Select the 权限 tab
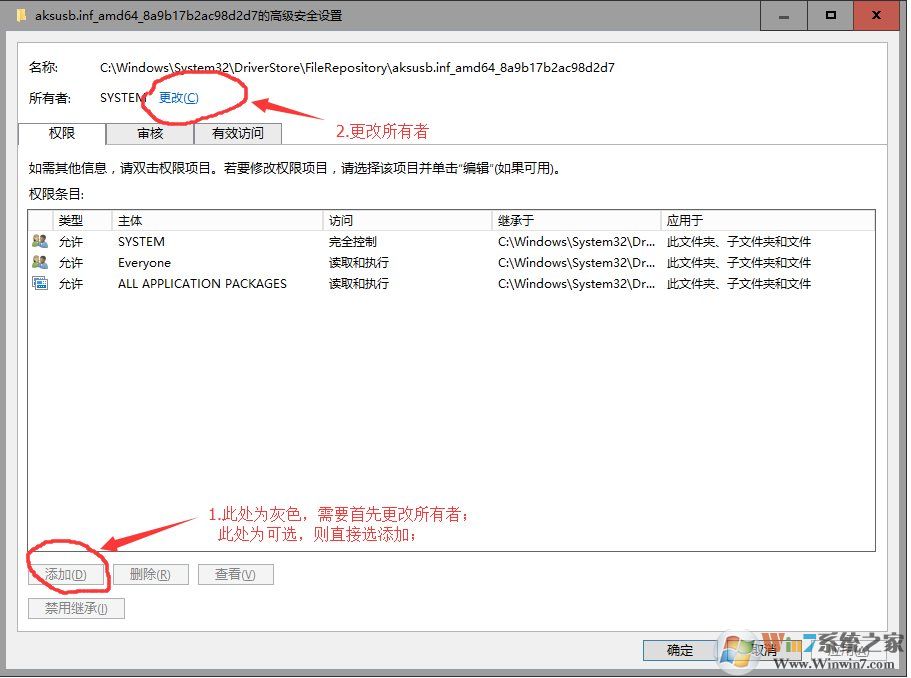911x678 pixels. [62, 133]
